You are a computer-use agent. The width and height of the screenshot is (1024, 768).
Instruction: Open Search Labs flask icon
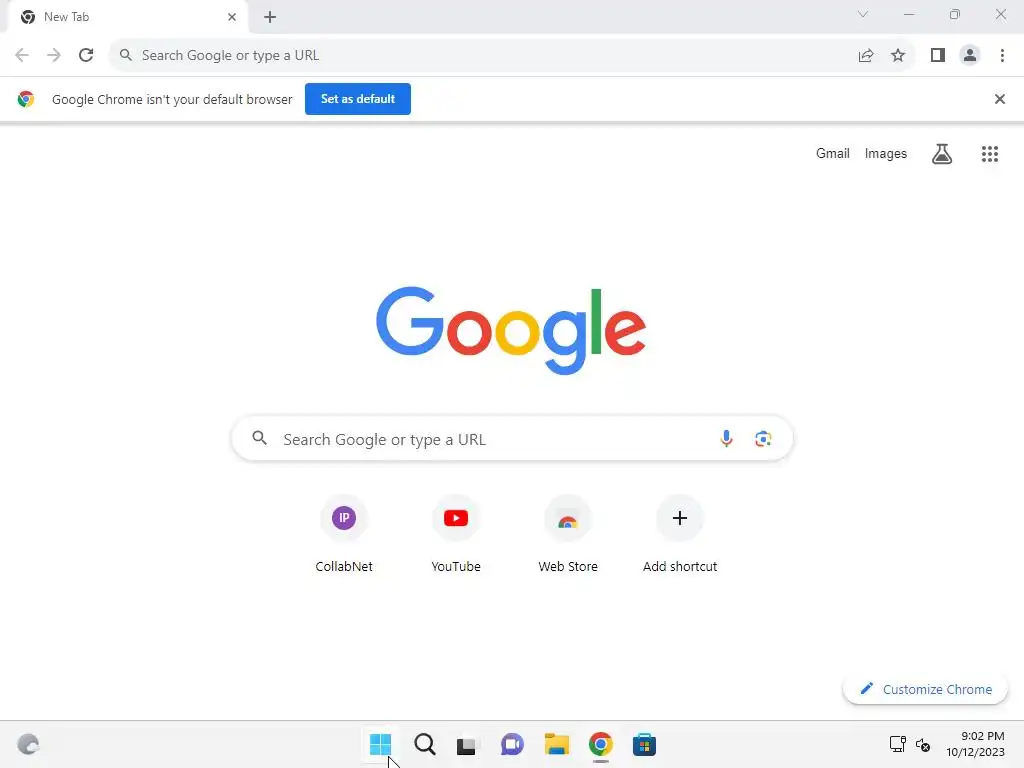pos(942,154)
